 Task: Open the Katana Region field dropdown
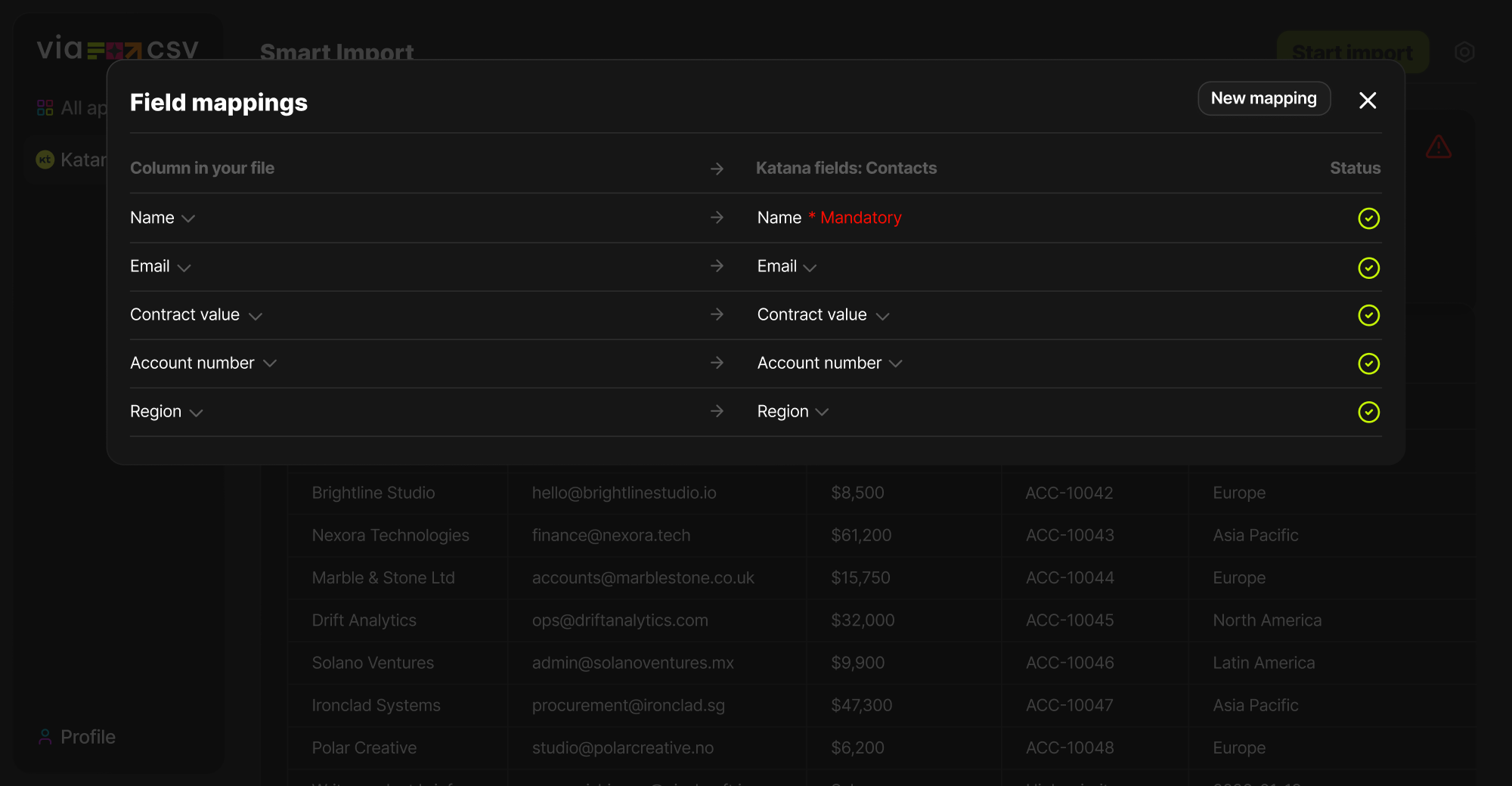[793, 411]
